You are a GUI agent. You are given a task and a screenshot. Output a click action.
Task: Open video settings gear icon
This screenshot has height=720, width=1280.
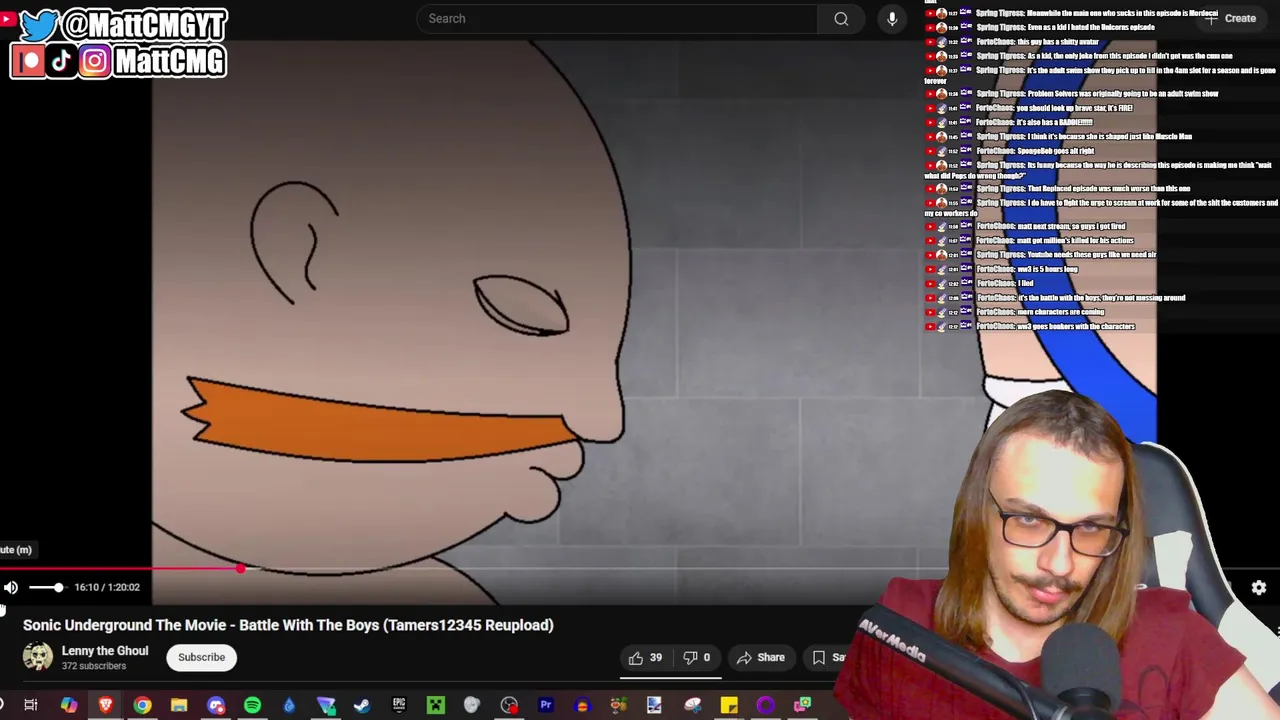[x=1259, y=588]
